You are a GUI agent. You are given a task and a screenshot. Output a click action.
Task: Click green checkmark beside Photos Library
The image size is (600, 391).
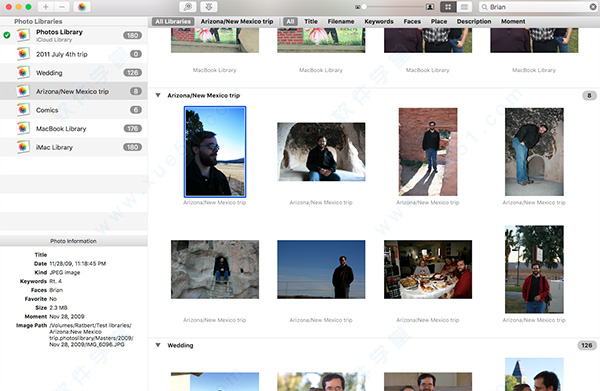pyautogui.click(x=7, y=35)
